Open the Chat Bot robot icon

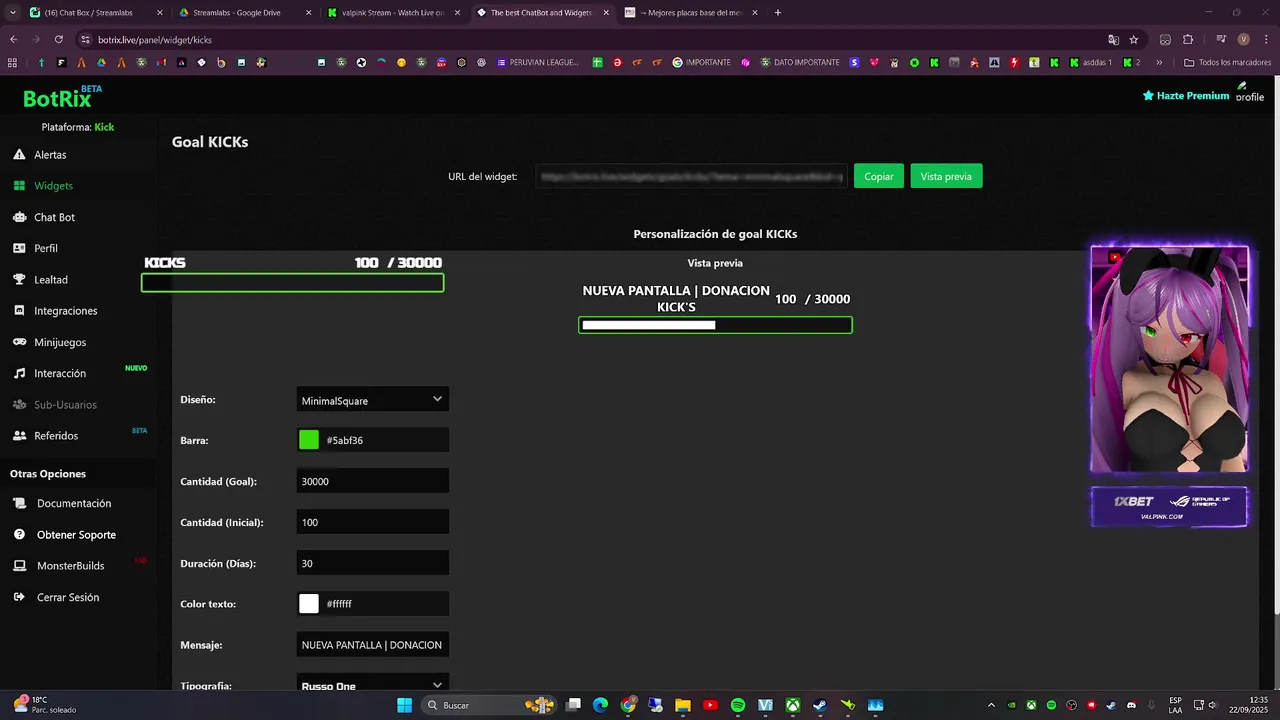[19, 217]
